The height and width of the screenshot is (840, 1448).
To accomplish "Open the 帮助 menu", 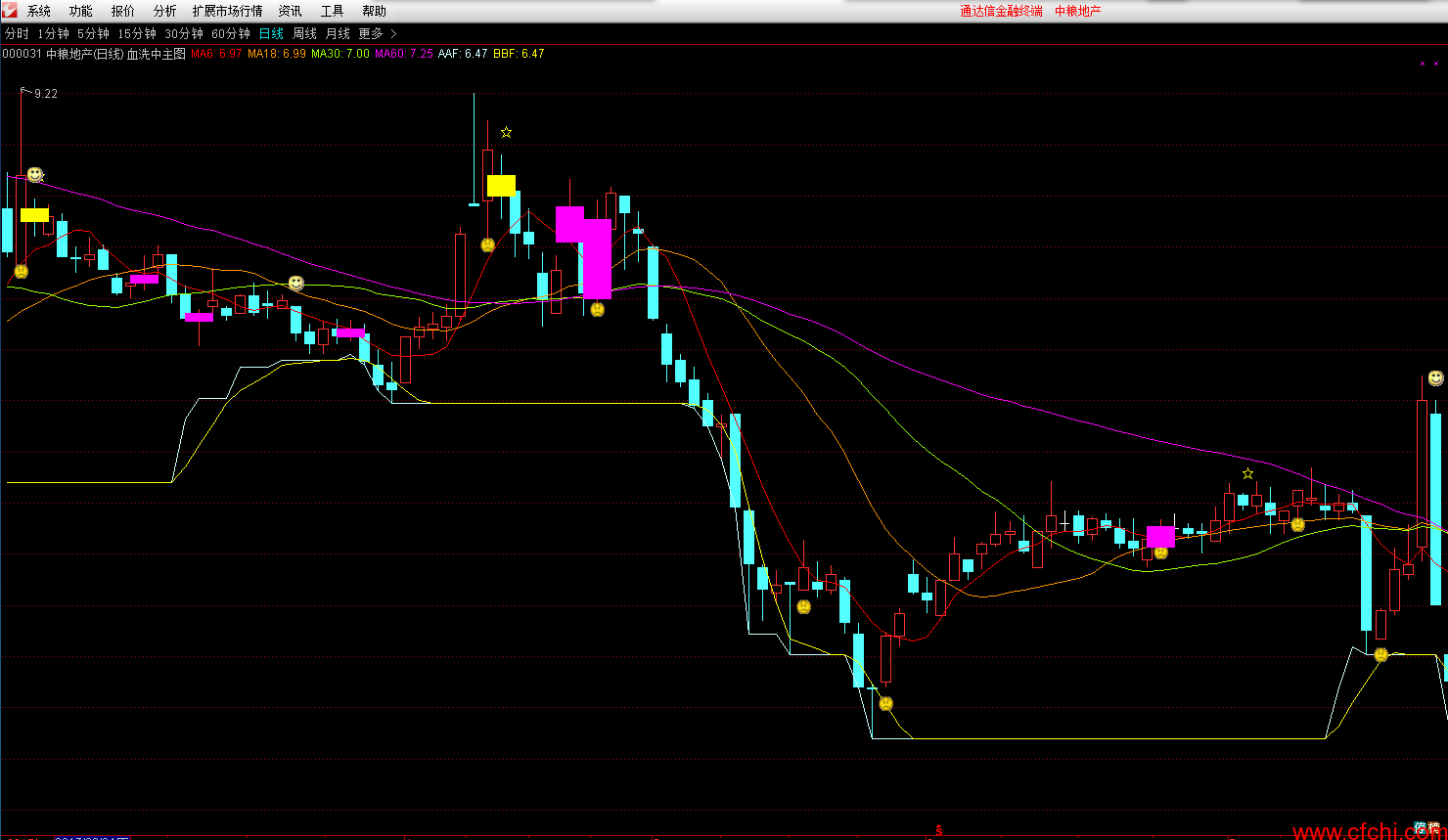I will coord(375,12).
